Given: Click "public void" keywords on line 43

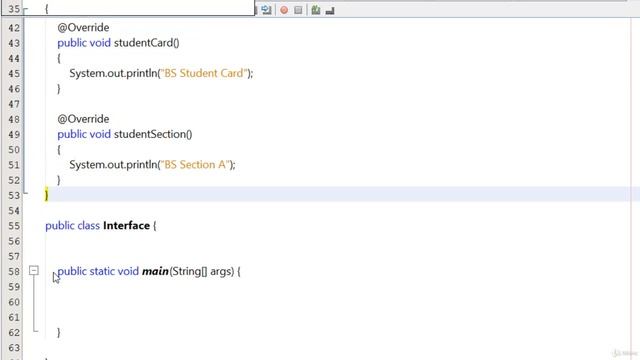Looking at the screenshot, I should [84, 43].
